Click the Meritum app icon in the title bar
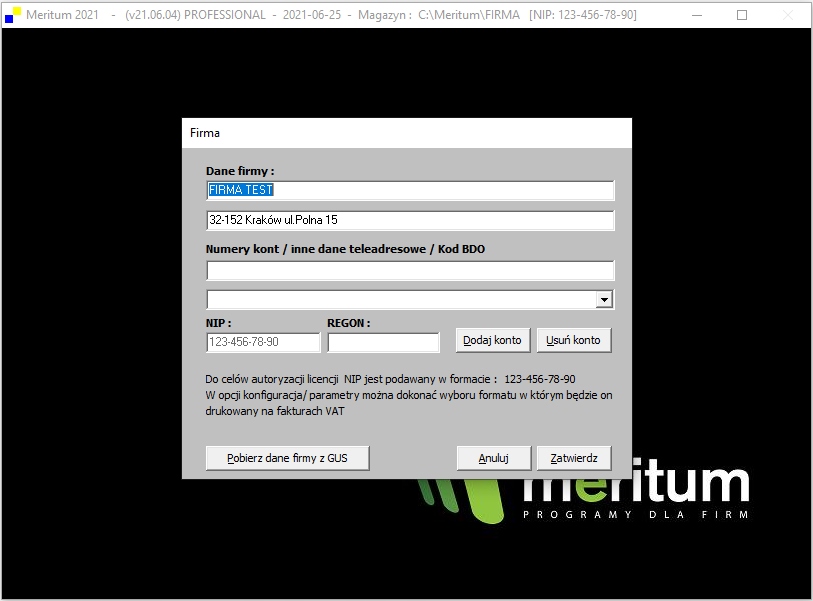This screenshot has height=601, width=813. (13, 15)
